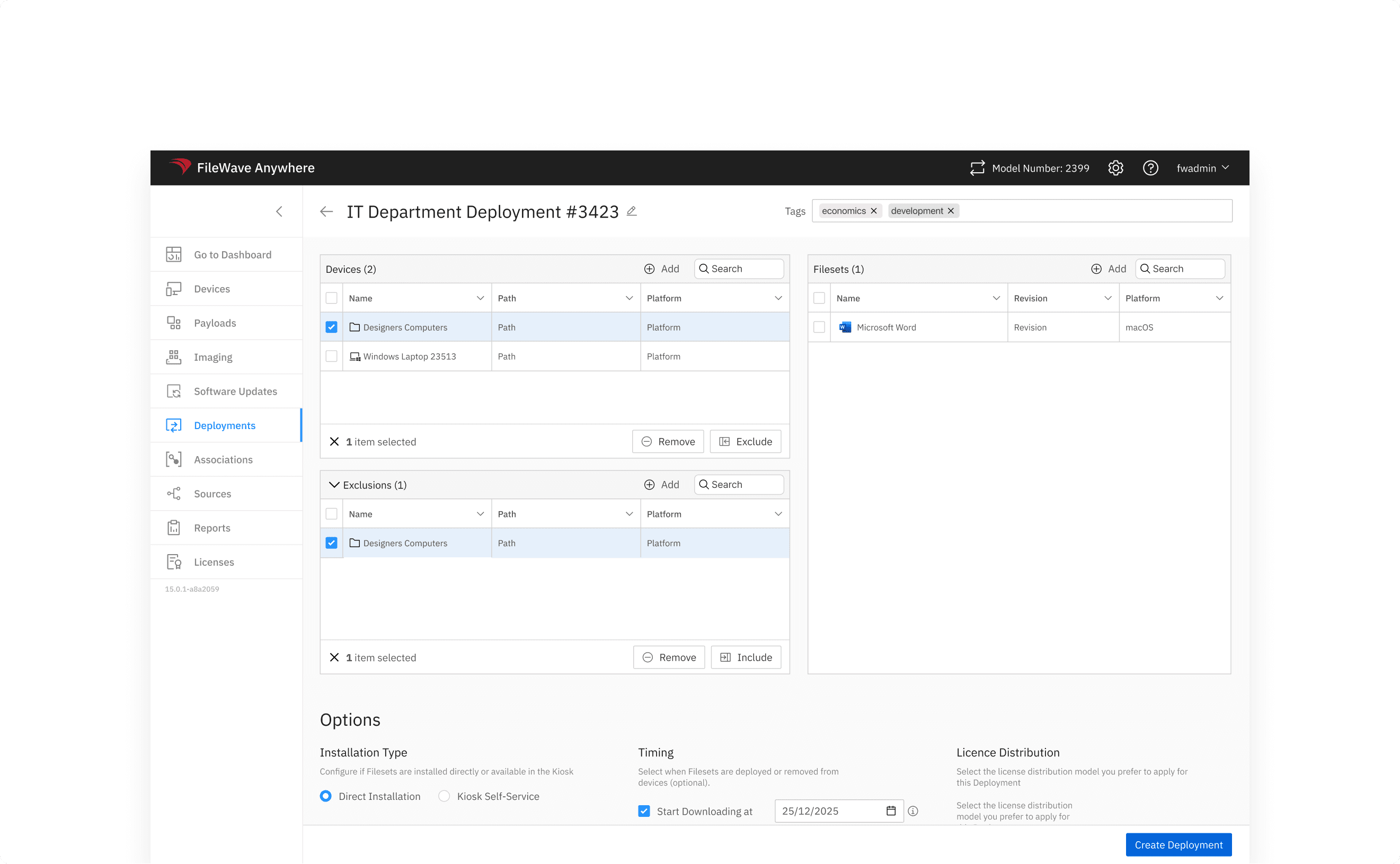Click the calendar icon in the date field
This screenshot has width=1400, height=864.
coord(891,811)
